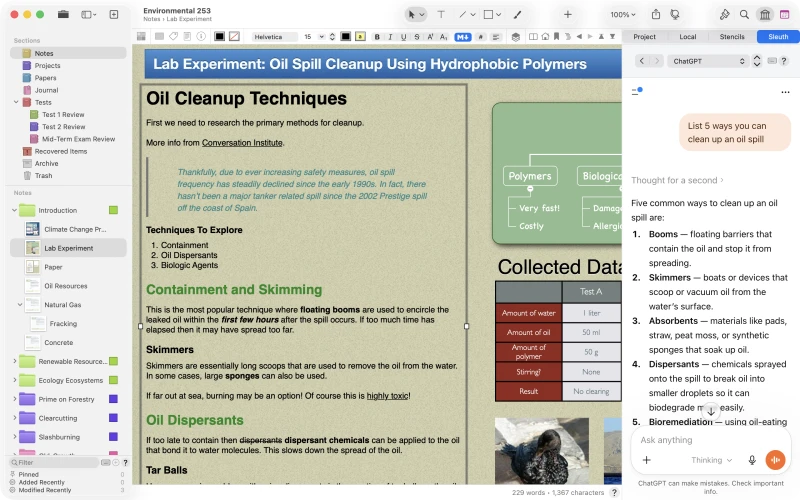
Task: Pick the freehand brush tool
Action: click(517, 14)
